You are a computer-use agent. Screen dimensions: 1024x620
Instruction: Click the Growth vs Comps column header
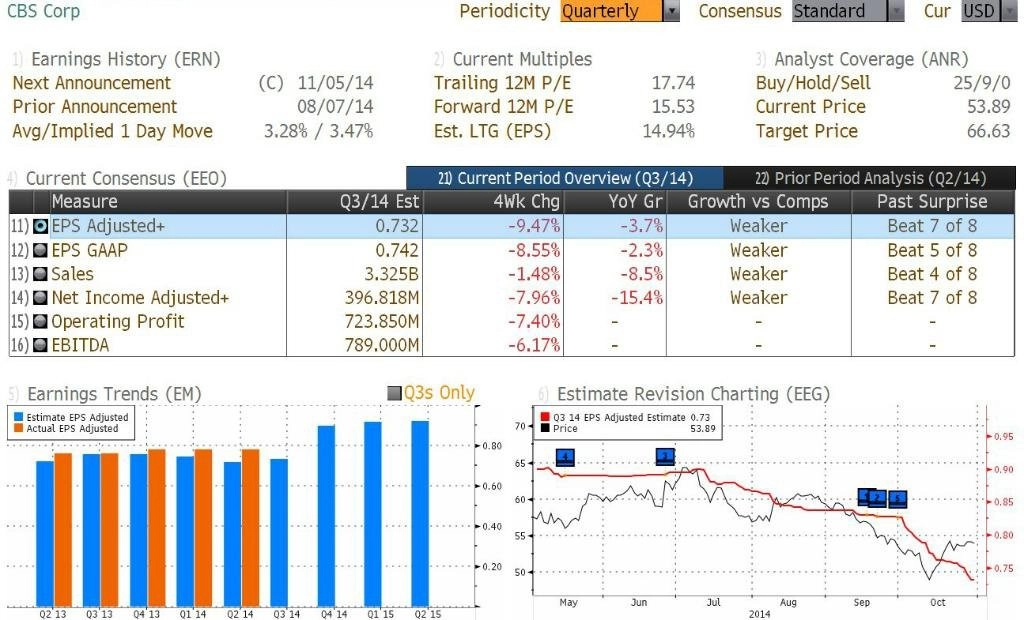(758, 201)
